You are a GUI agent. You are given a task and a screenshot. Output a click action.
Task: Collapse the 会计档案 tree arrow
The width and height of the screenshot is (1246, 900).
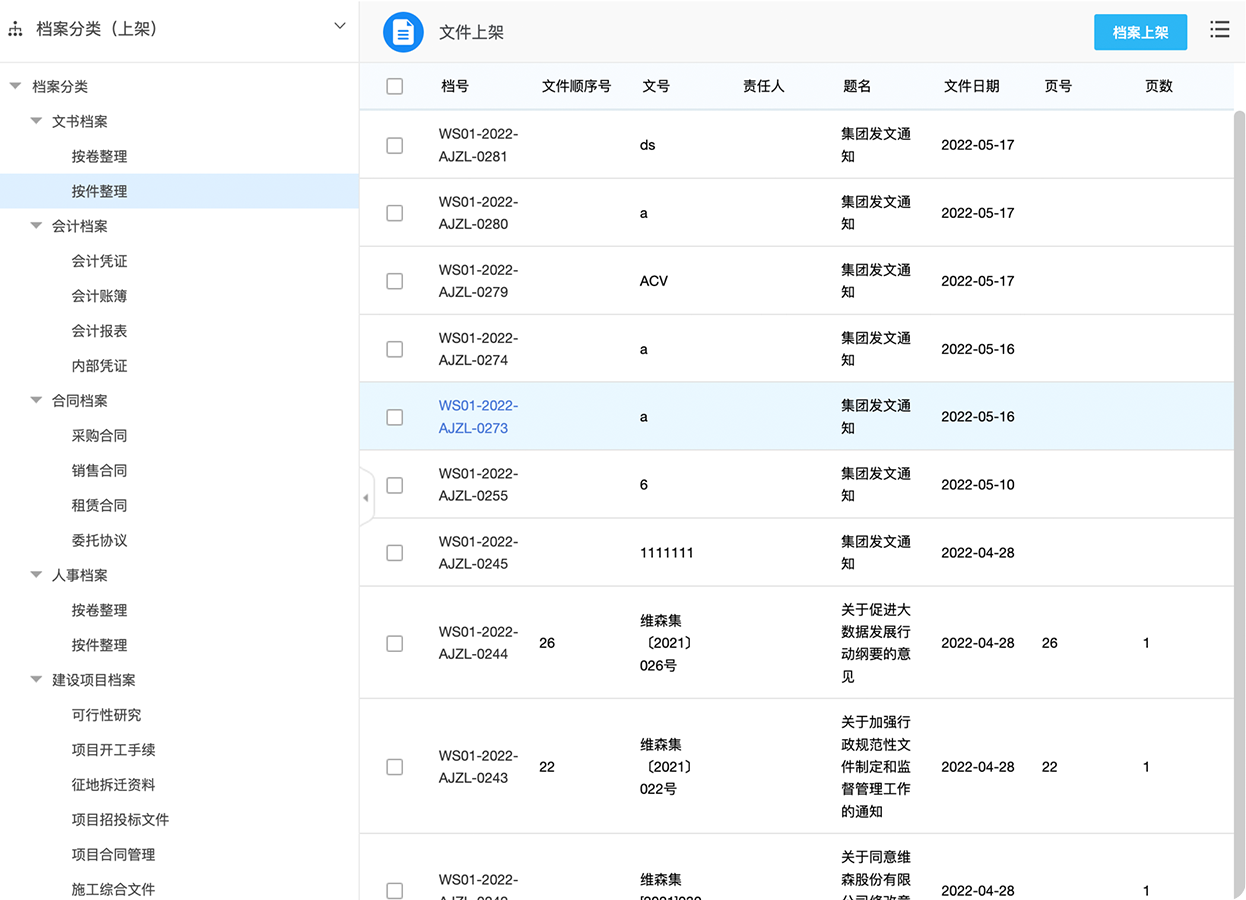tap(36, 227)
